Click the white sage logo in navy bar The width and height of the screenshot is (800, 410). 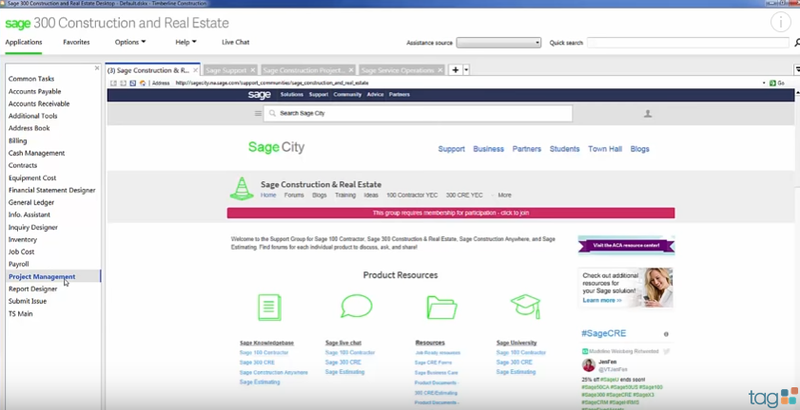(x=259, y=95)
